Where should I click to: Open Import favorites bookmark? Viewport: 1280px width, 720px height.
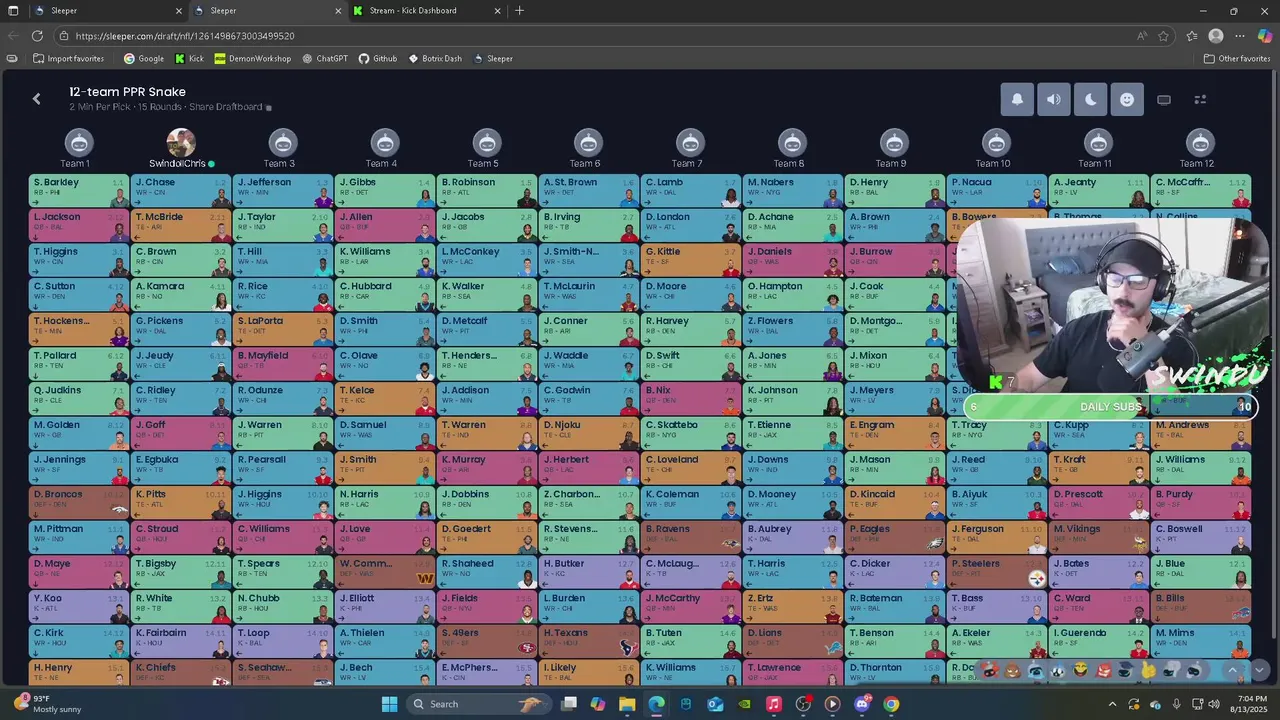69,59
